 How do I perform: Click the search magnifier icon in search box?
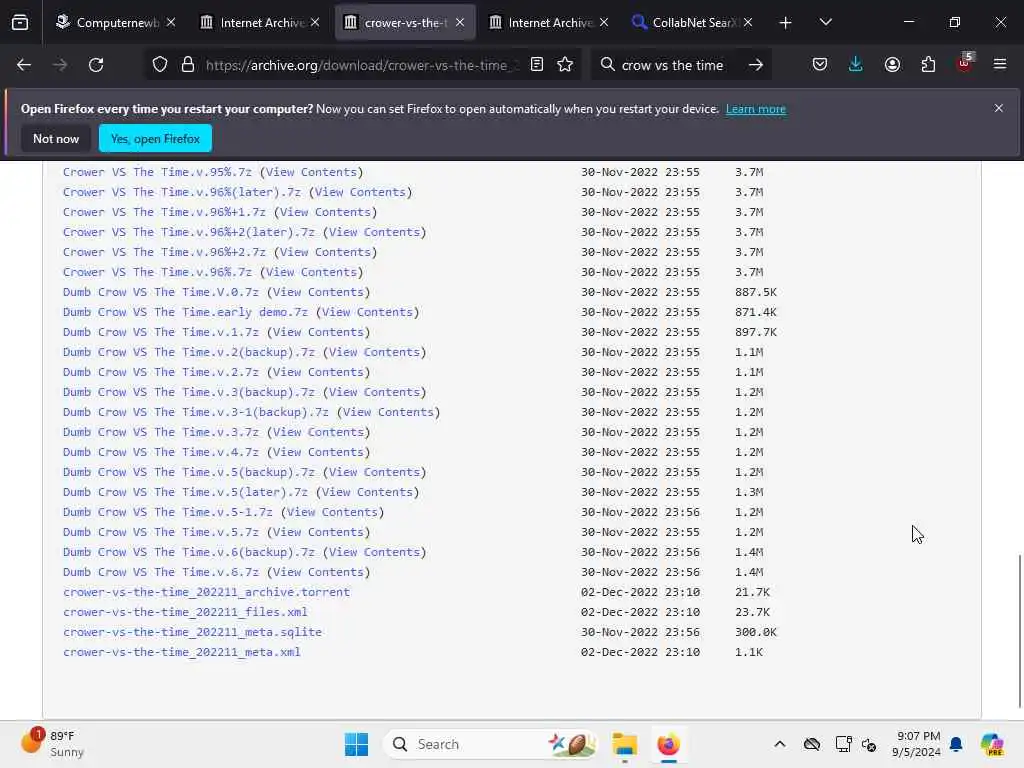(x=607, y=65)
